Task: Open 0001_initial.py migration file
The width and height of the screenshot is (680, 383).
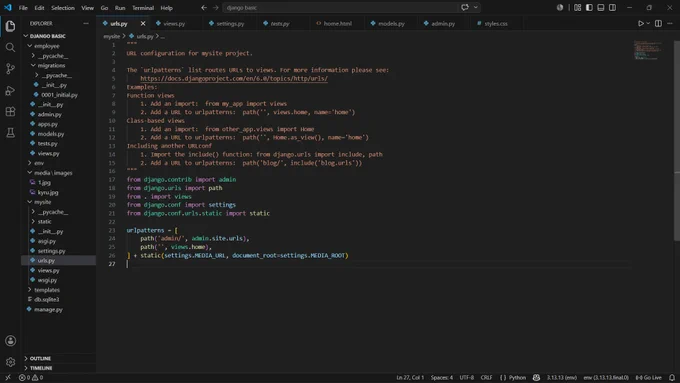Action: [58, 95]
